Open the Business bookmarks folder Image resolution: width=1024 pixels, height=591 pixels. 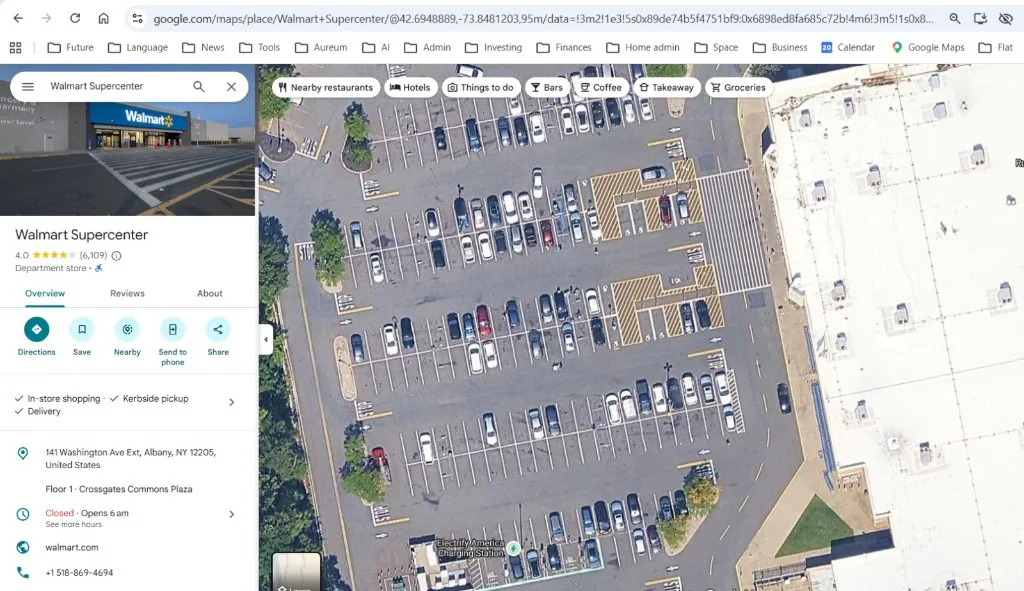tap(780, 47)
